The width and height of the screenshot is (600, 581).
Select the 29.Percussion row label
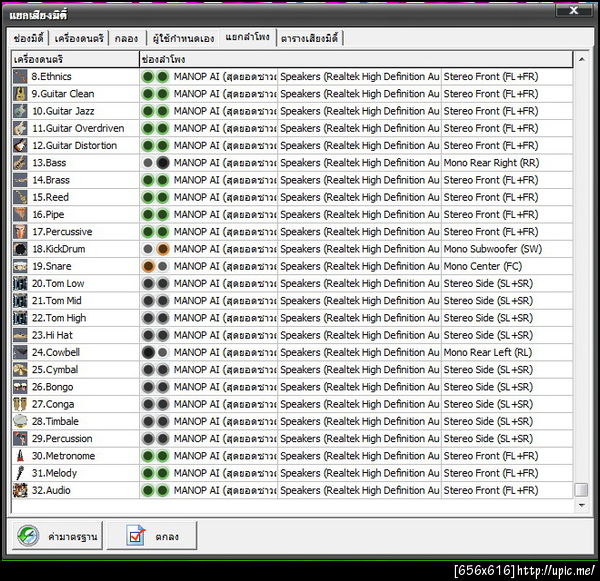(62, 439)
